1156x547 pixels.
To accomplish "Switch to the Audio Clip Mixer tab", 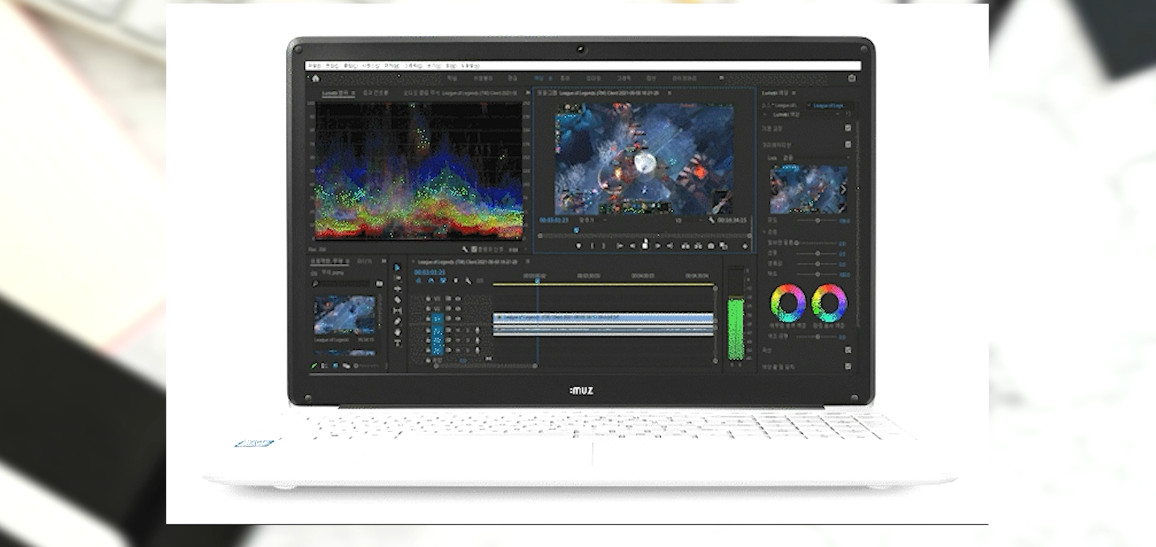I will tap(461, 94).
